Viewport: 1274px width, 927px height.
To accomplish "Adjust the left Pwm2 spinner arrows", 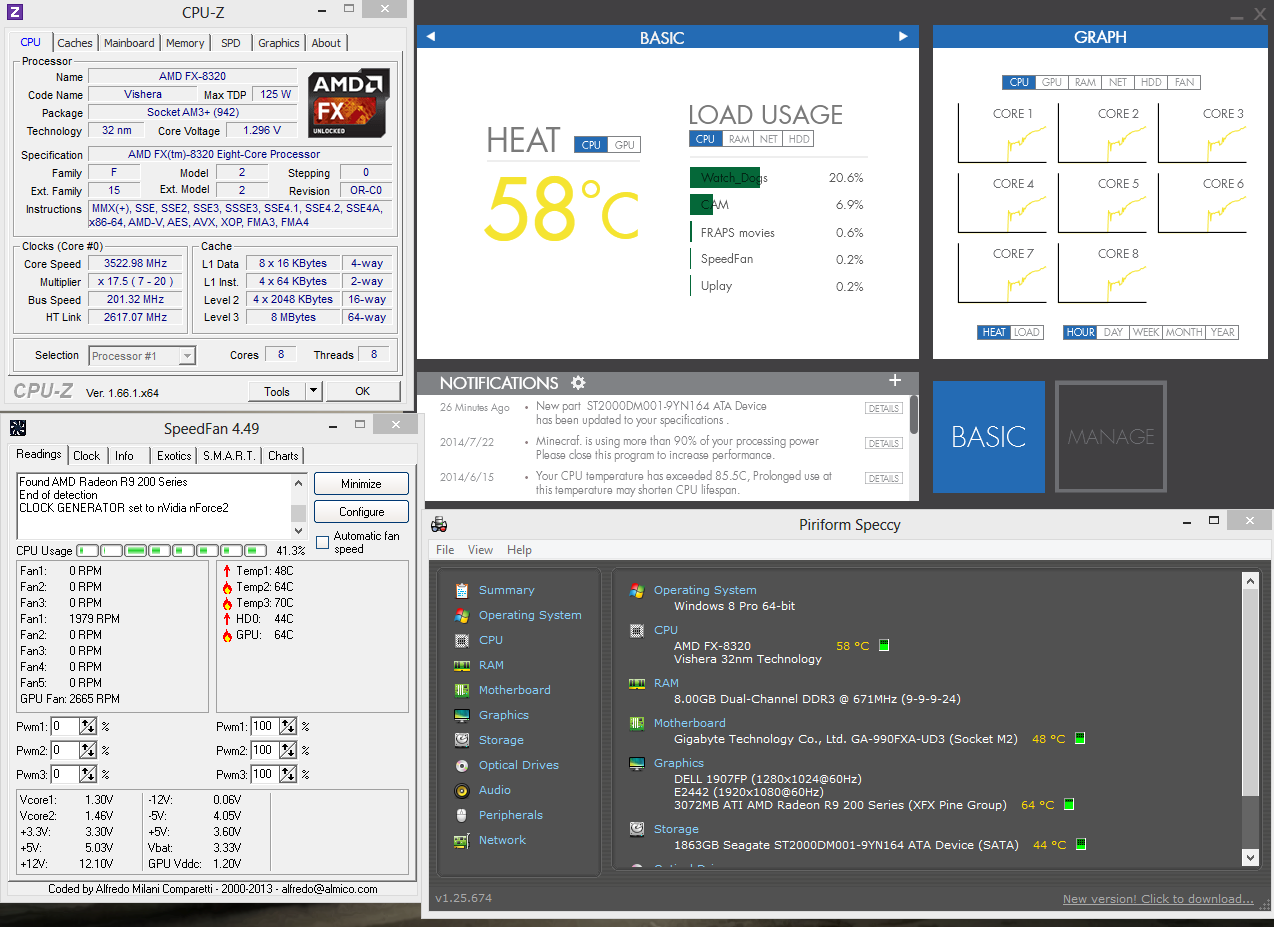I will pyautogui.click(x=88, y=750).
